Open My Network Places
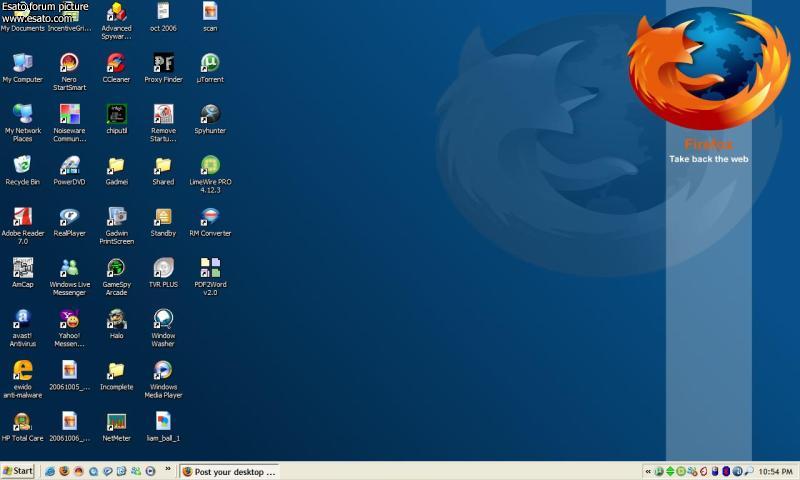The image size is (800, 480). pos(22,122)
